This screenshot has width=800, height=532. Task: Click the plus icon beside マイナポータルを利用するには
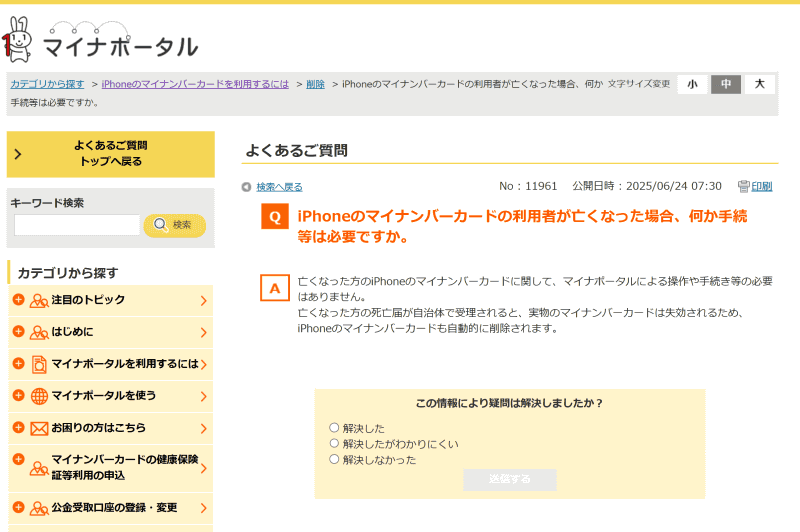[18, 364]
